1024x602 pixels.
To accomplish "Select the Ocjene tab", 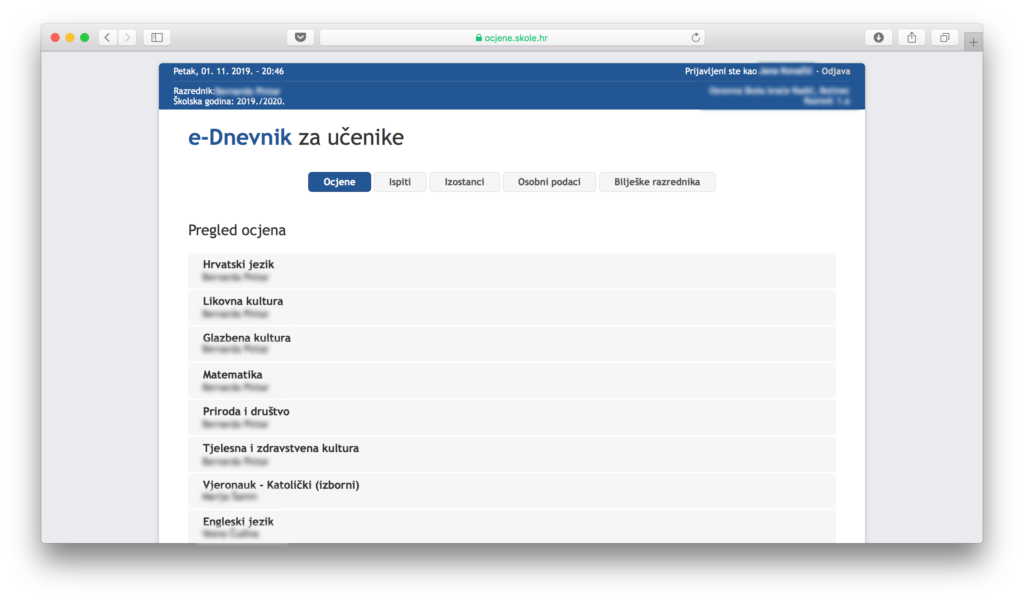I will pos(339,182).
